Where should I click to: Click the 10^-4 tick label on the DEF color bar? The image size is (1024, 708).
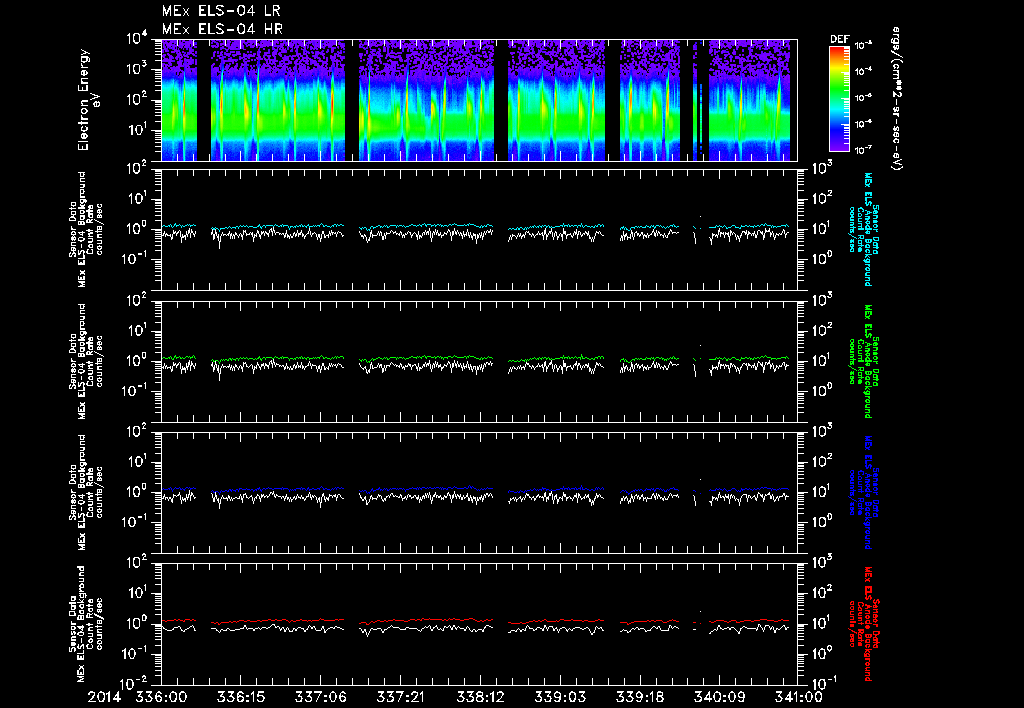[x=863, y=71]
